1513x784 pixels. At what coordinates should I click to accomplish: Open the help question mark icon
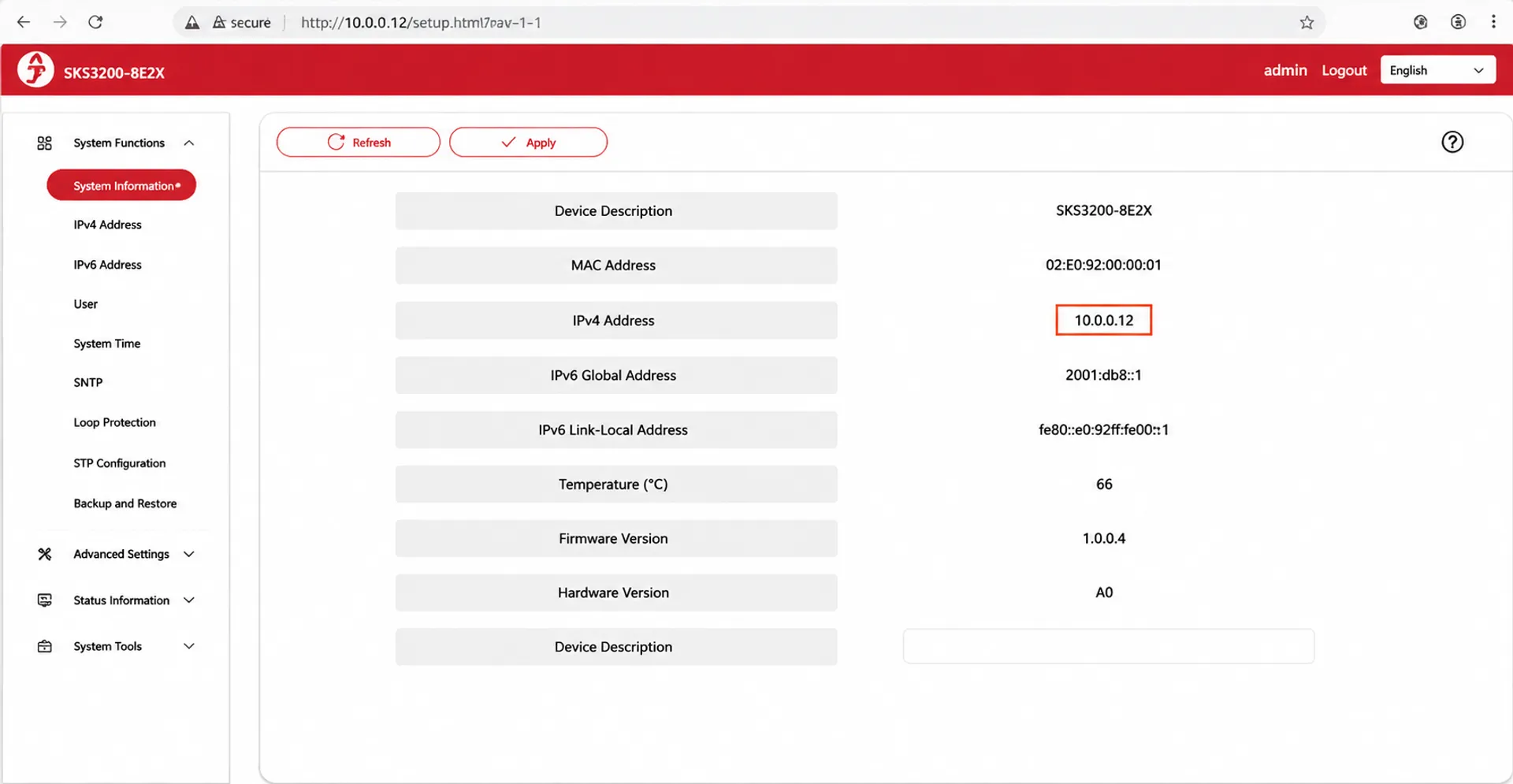pyautogui.click(x=1452, y=142)
